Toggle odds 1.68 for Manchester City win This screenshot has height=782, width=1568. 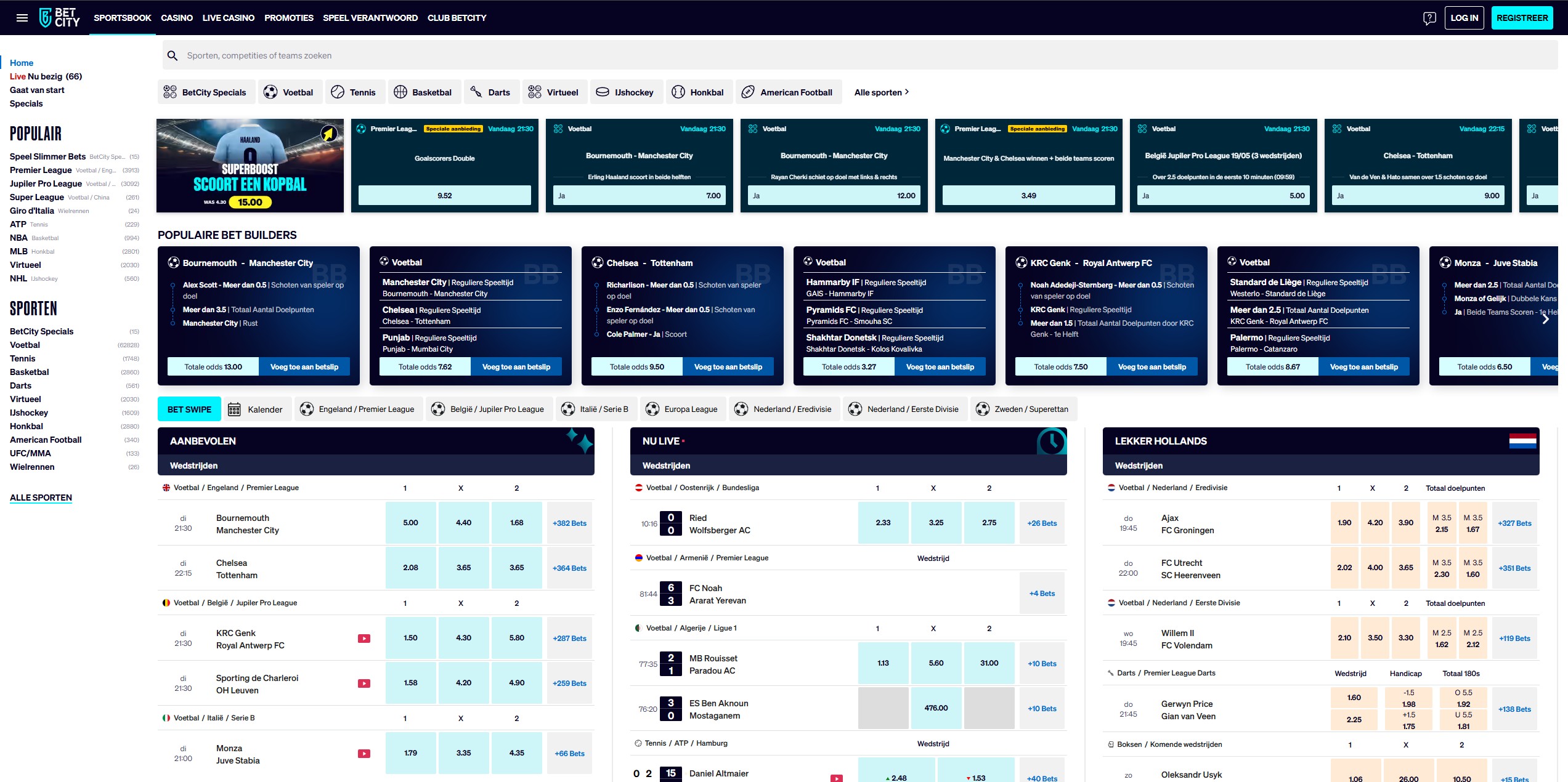coord(517,523)
